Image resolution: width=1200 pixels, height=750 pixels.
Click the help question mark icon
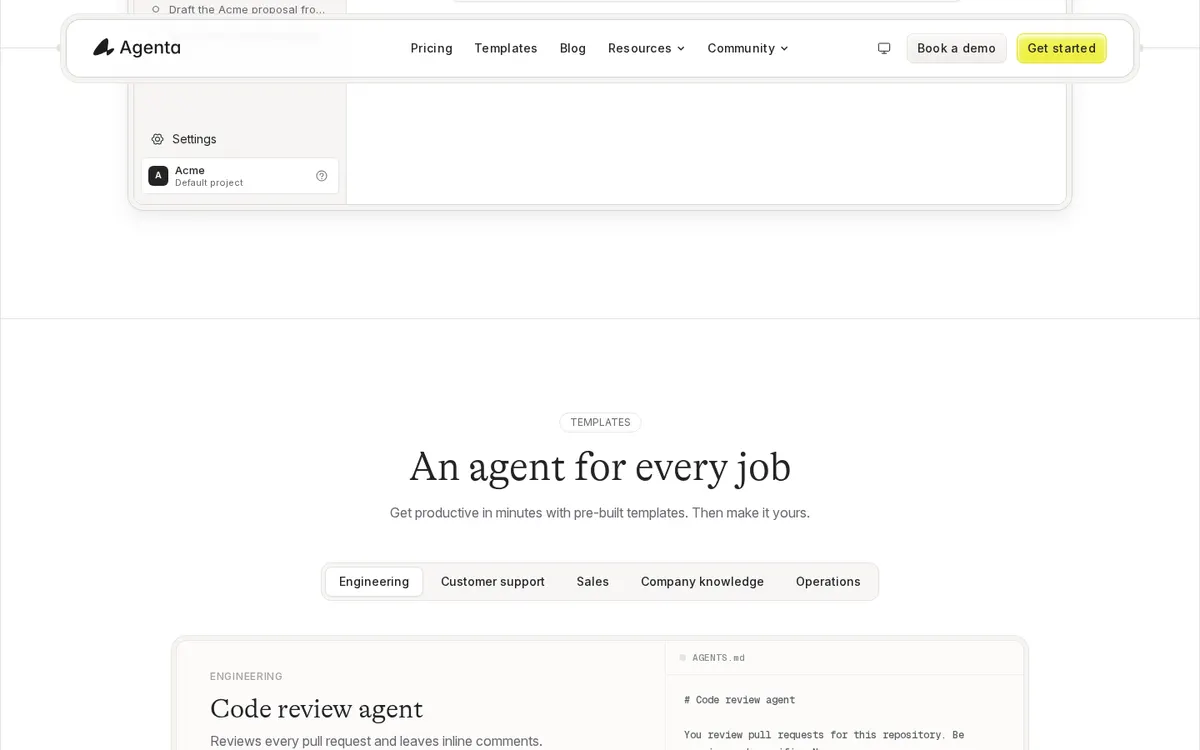click(x=322, y=176)
